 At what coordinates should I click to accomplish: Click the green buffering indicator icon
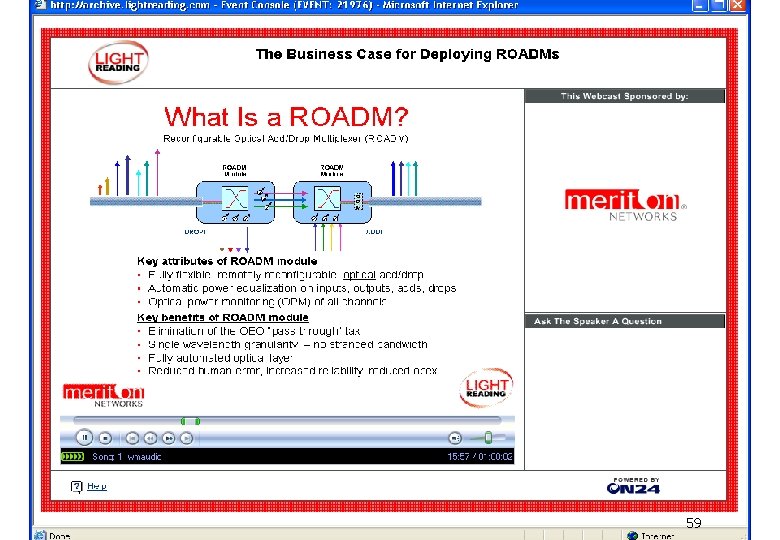[x=73, y=456]
